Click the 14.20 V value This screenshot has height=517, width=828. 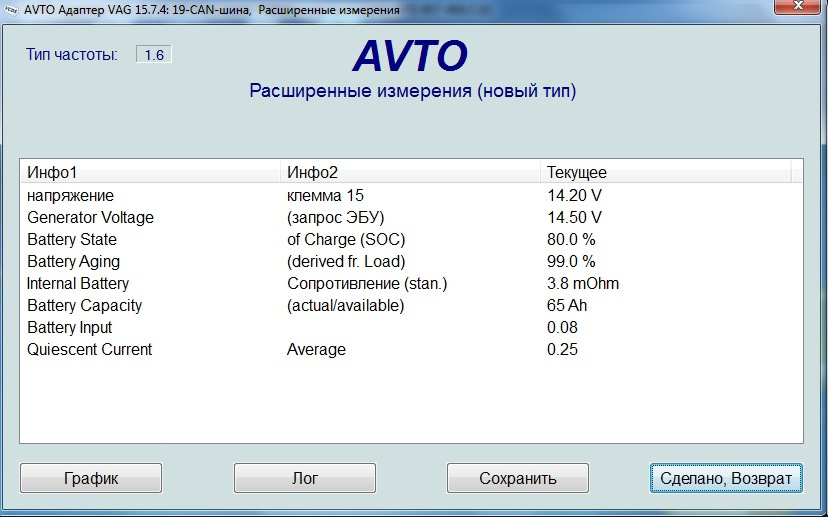(575, 195)
